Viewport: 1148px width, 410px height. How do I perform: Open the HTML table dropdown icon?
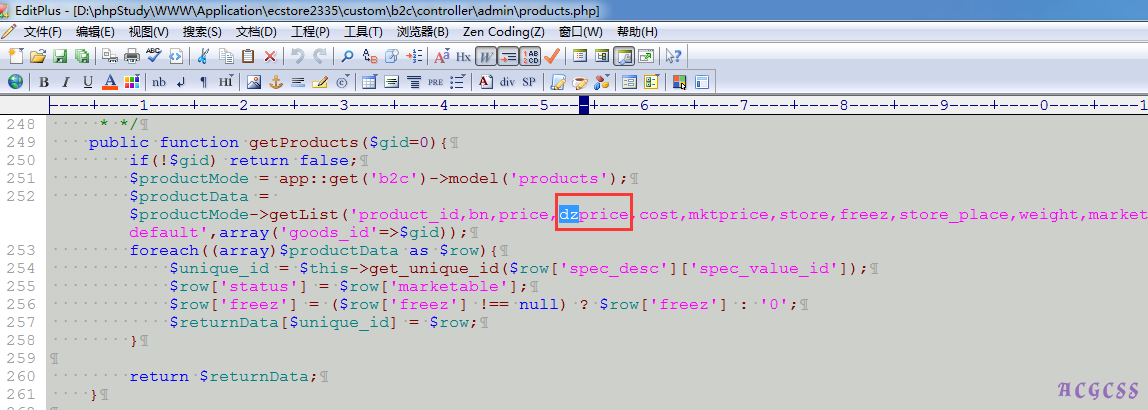coord(369,81)
